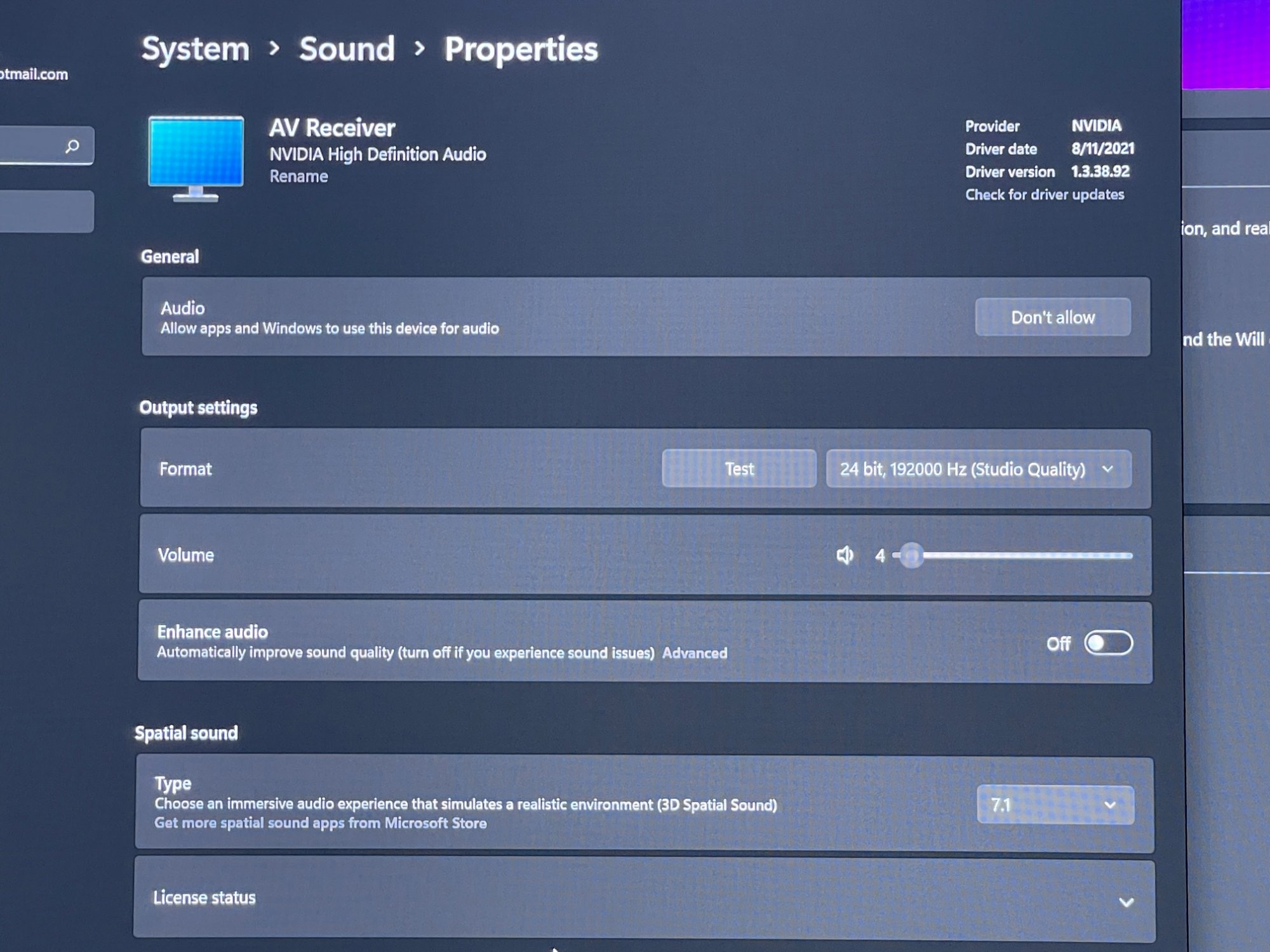The height and width of the screenshot is (952, 1270).
Task: Click Check for driver updates link
Action: pyautogui.click(x=1044, y=194)
